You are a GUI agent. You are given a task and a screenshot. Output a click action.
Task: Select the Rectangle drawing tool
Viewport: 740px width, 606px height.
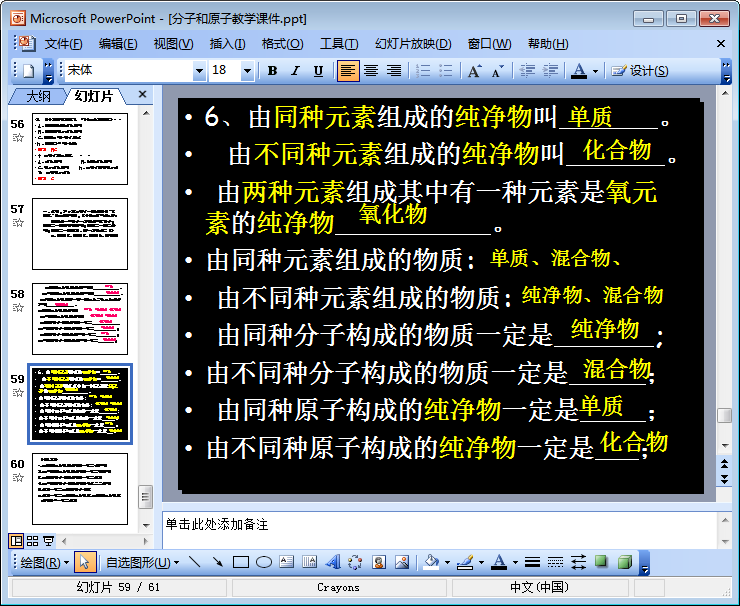[x=241, y=562]
